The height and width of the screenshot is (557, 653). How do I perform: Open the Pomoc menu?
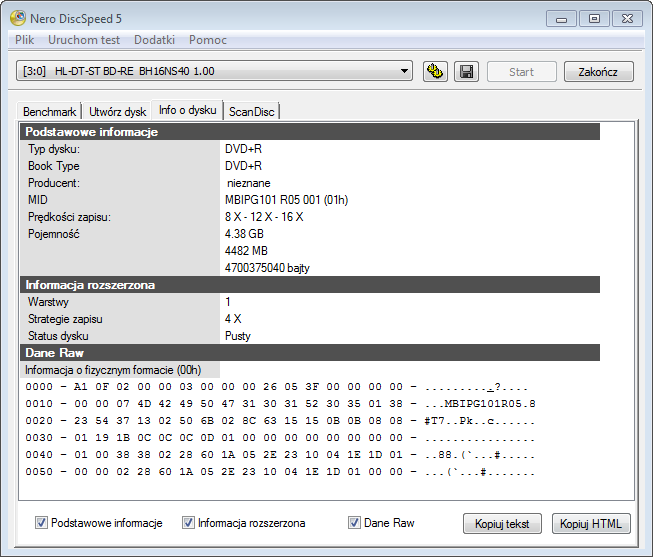pyautogui.click(x=207, y=40)
